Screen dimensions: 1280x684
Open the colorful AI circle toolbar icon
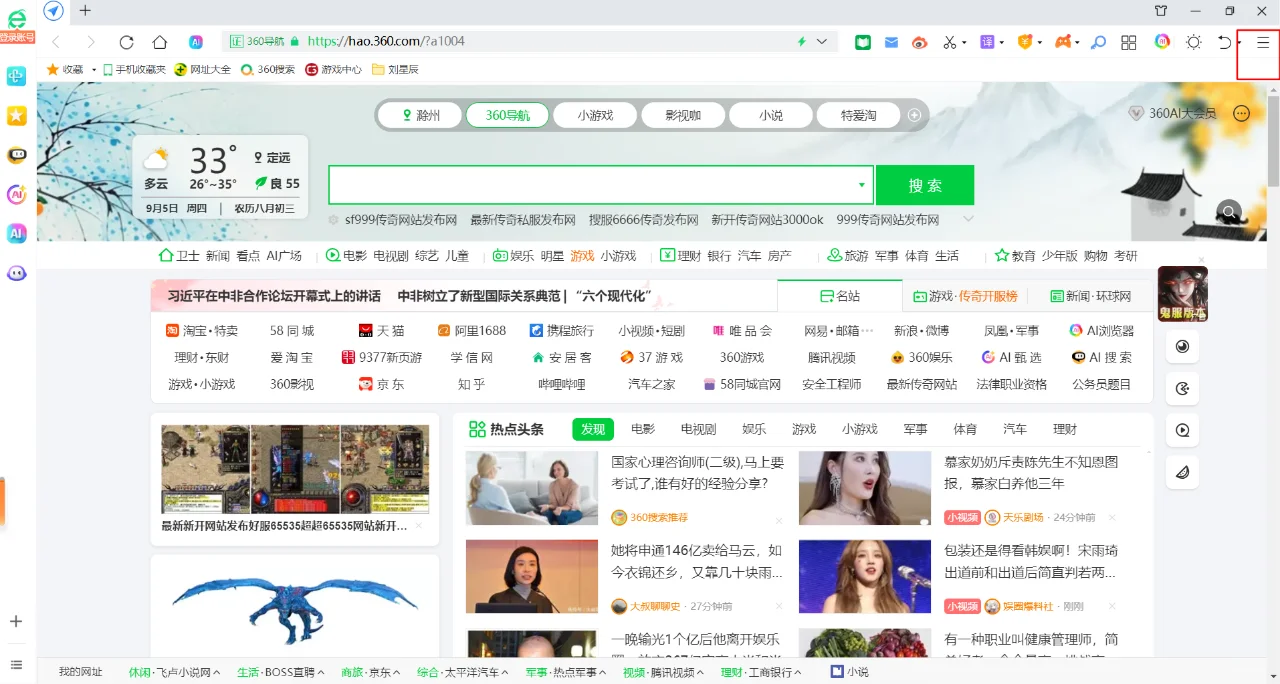coord(1162,42)
